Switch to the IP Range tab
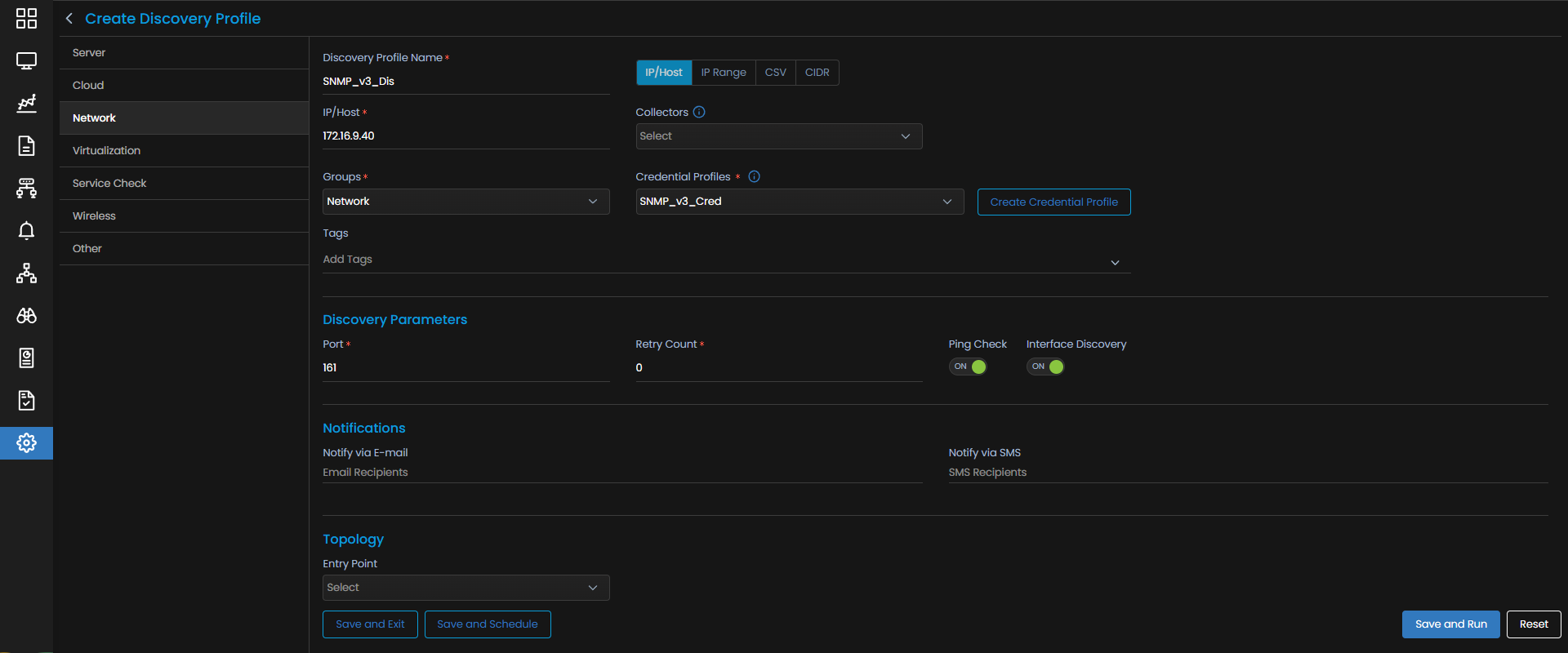This screenshot has width=1568, height=653. 724,73
